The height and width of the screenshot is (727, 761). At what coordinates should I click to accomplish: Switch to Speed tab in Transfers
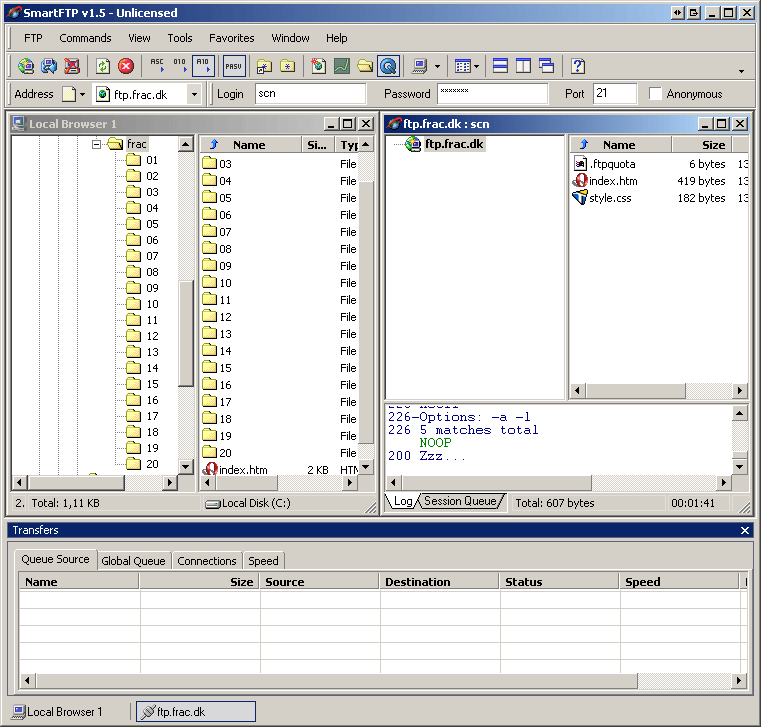pyautogui.click(x=264, y=561)
